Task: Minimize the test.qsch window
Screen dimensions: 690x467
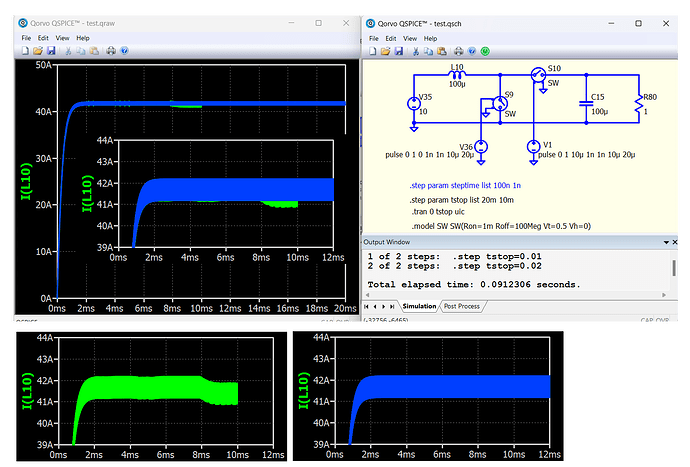Action: [611, 23]
